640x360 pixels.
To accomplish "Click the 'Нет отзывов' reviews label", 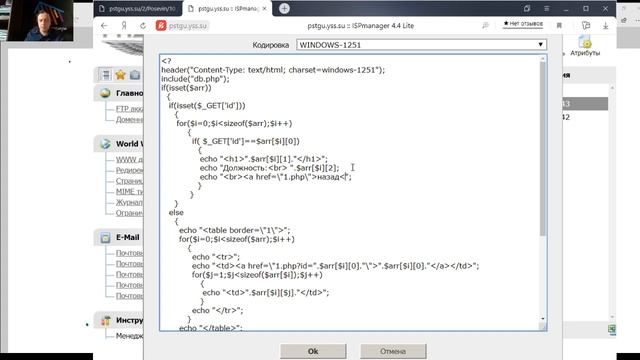I will click(x=523, y=24).
